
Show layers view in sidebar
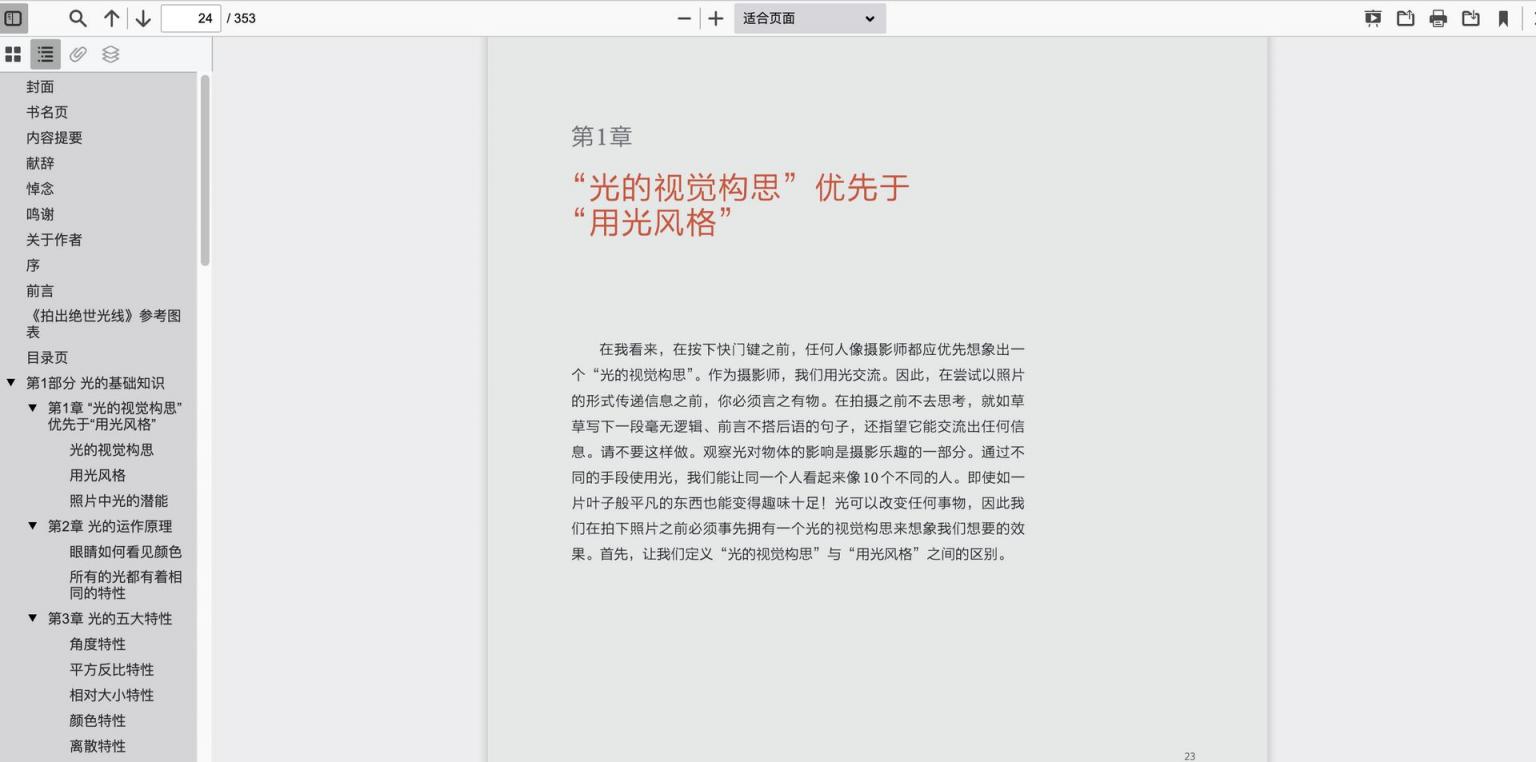tap(111, 54)
